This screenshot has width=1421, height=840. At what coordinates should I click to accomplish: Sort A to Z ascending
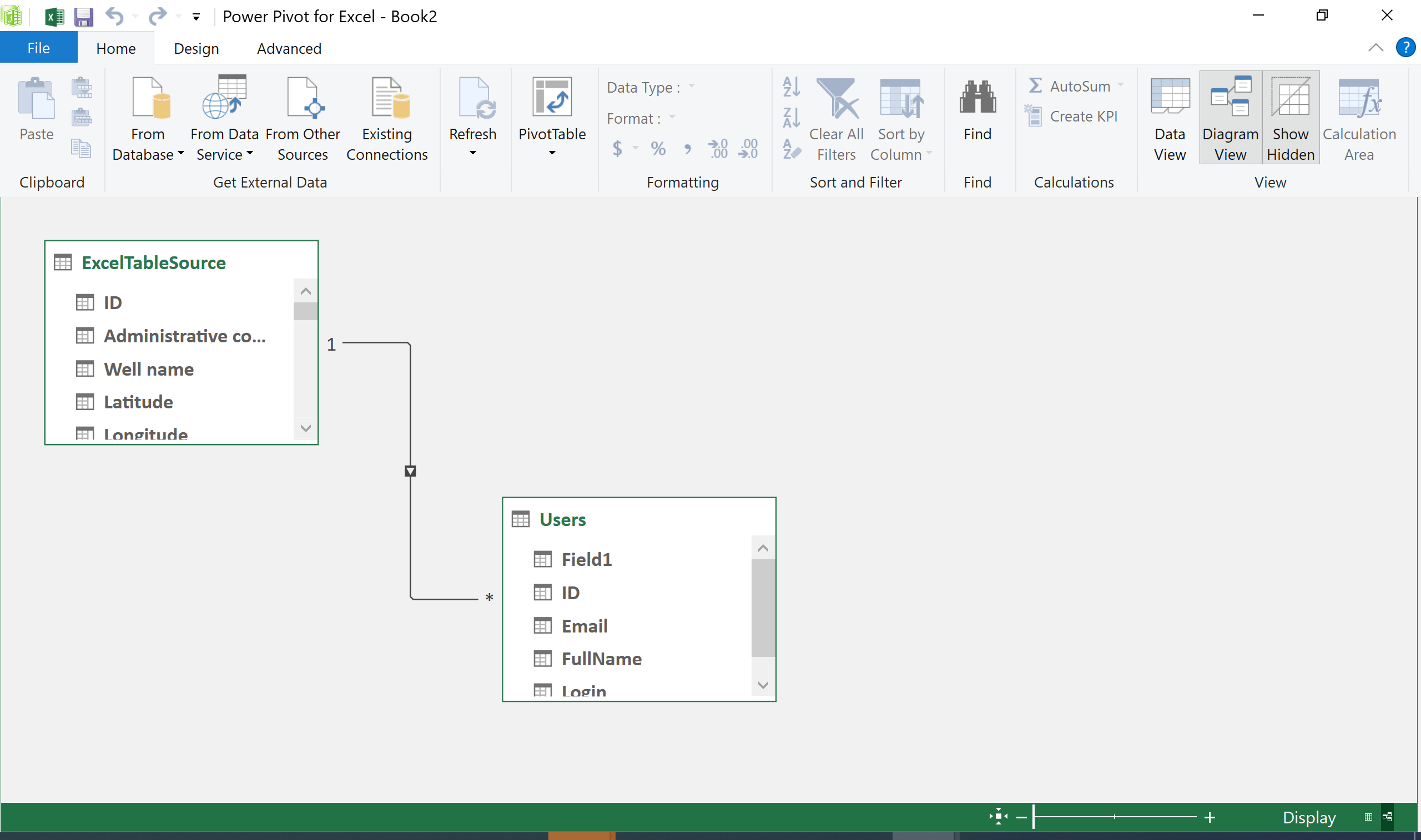[x=791, y=86]
